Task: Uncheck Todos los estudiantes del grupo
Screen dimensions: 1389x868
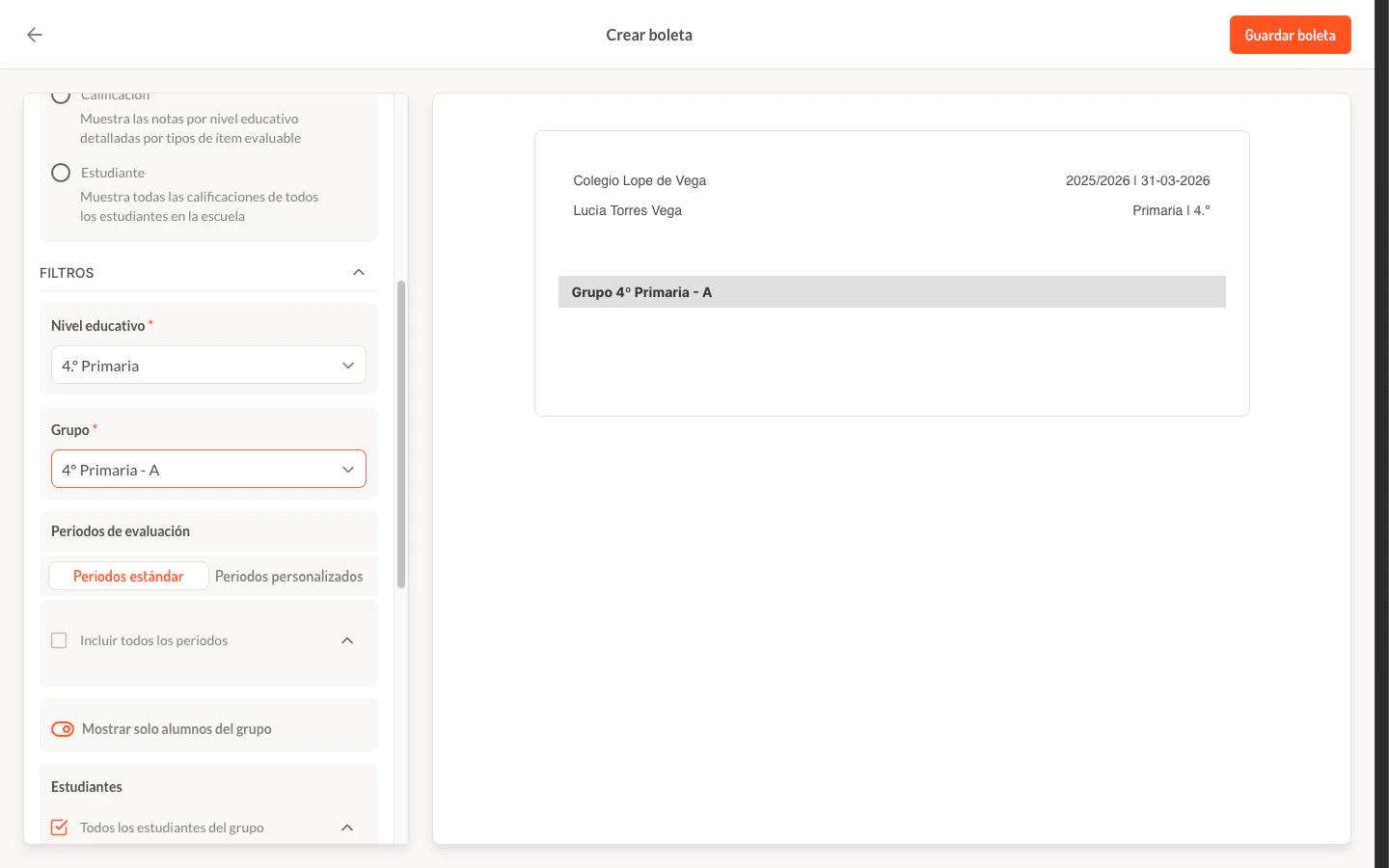Action: 59,827
